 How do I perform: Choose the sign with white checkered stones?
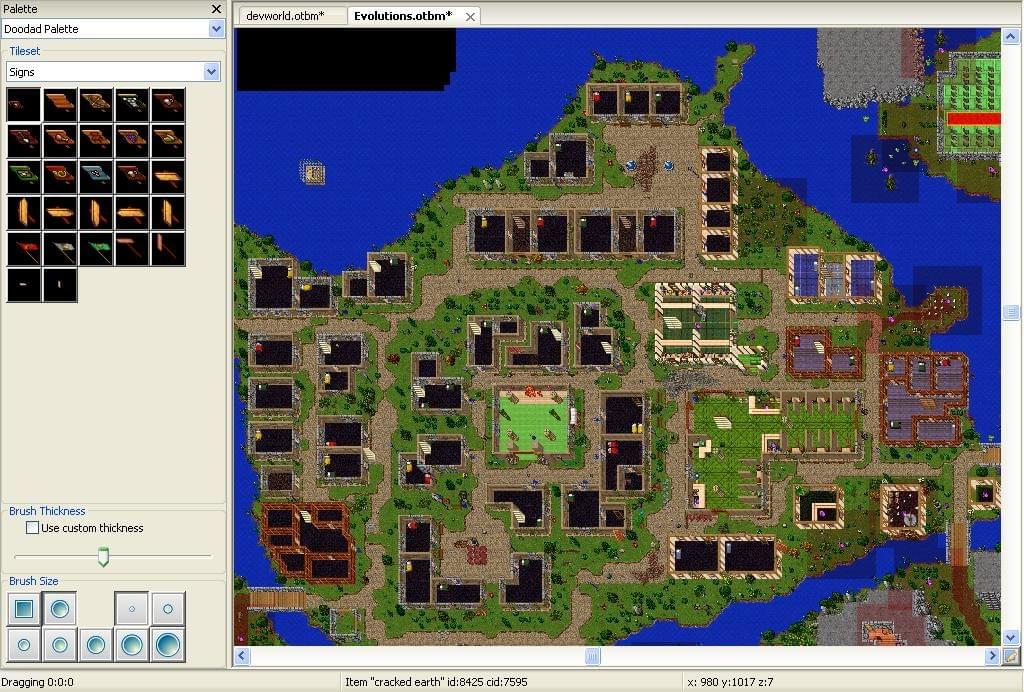(131, 105)
